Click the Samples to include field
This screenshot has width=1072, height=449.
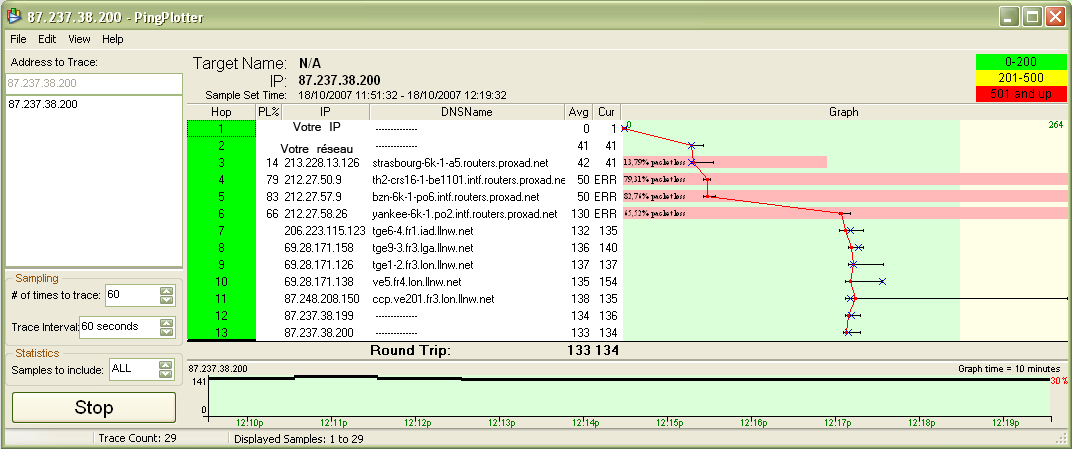[x=133, y=369]
